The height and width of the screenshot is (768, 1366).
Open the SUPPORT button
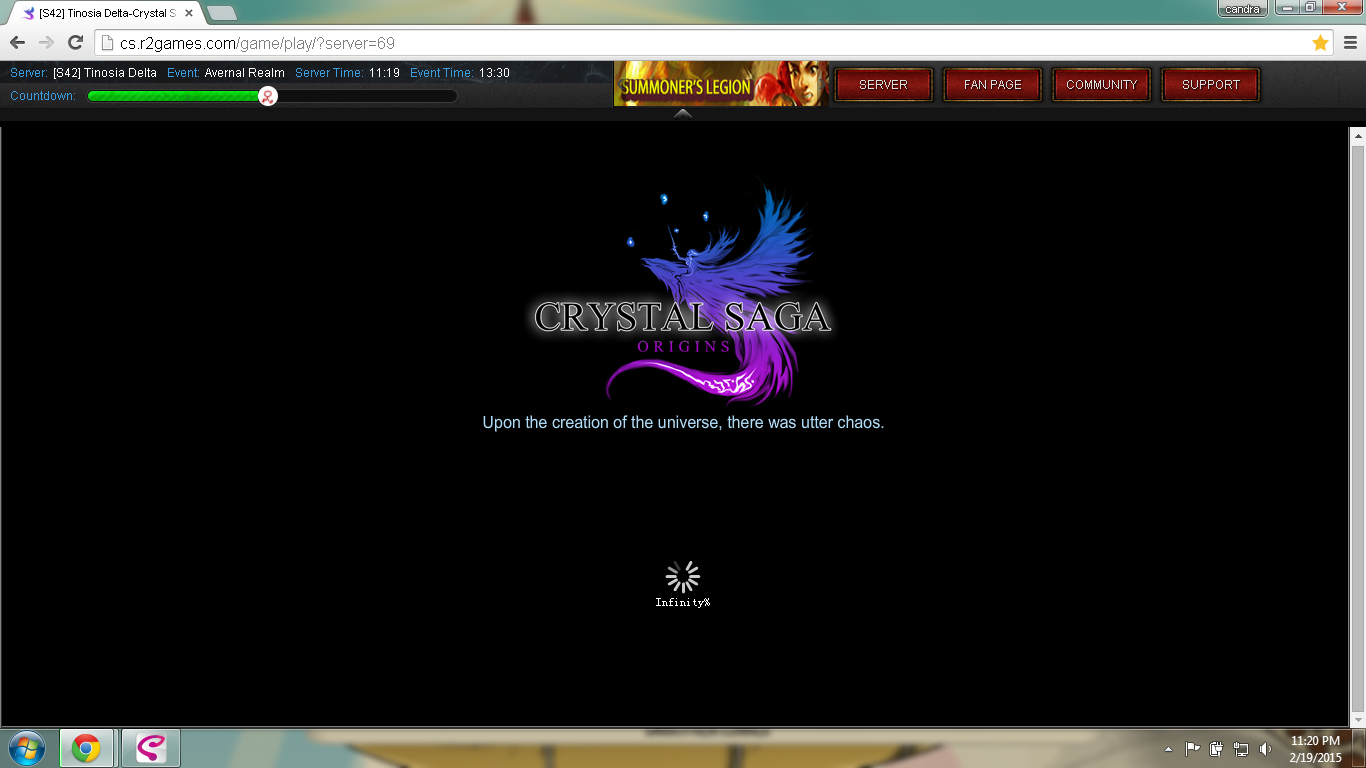pos(1210,85)
